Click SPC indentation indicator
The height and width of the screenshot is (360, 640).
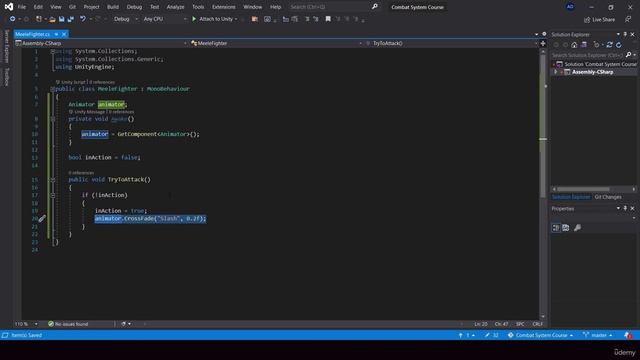(520, 324)
